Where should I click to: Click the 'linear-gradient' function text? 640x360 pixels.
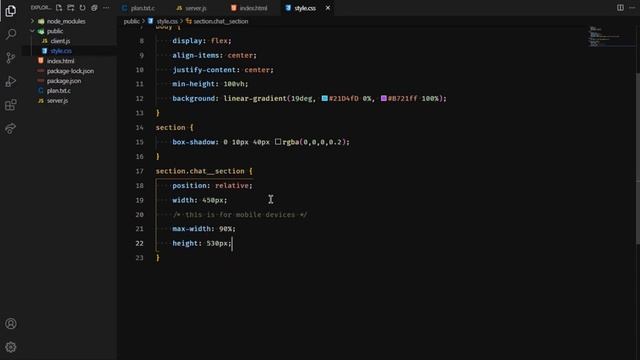click(255, 98)
